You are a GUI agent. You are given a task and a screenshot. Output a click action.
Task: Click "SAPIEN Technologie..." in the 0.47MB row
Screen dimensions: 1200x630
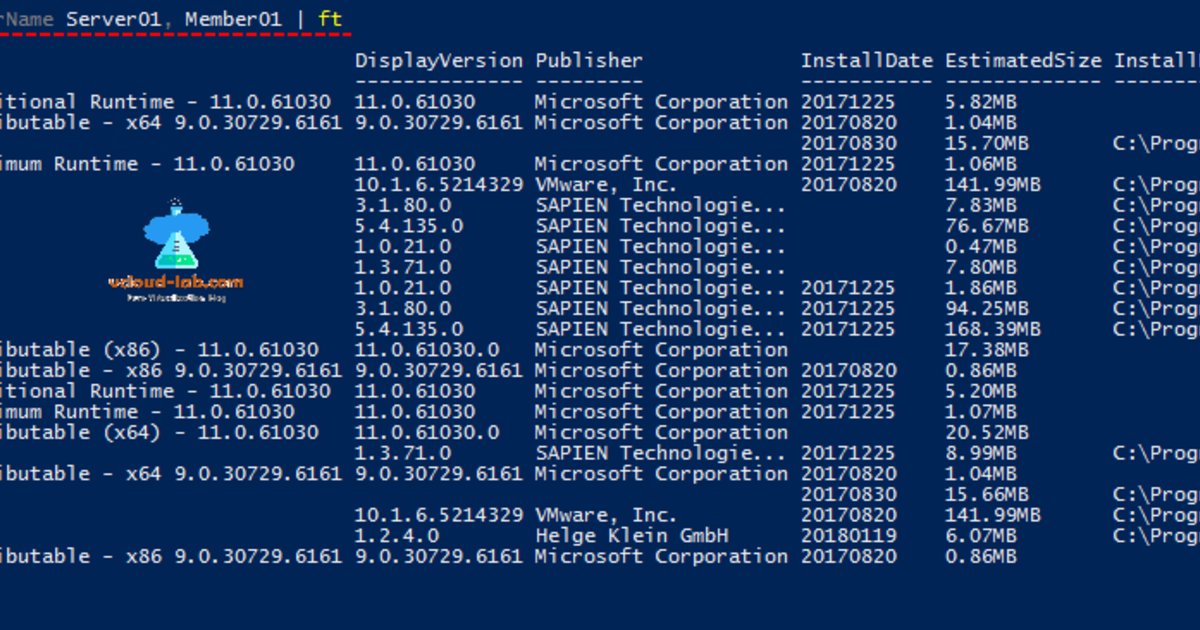[x=661, y=246]
